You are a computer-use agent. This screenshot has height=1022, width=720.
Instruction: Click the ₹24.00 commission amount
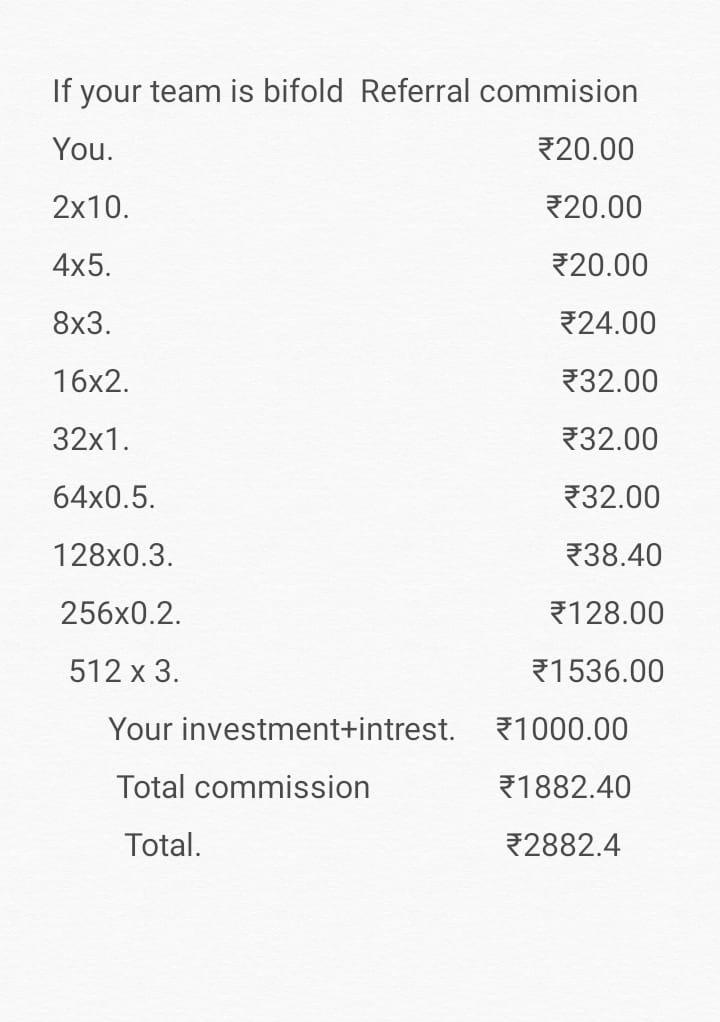tap(608, 324)
